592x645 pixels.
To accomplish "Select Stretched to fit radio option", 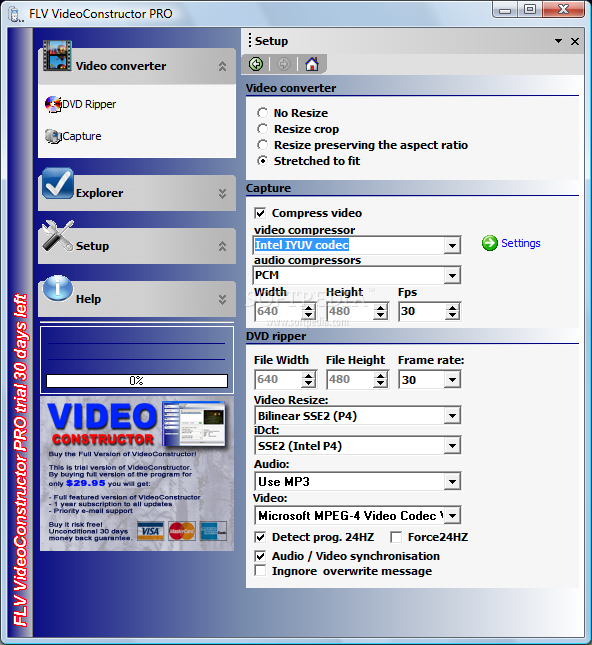I will [262, 161].
